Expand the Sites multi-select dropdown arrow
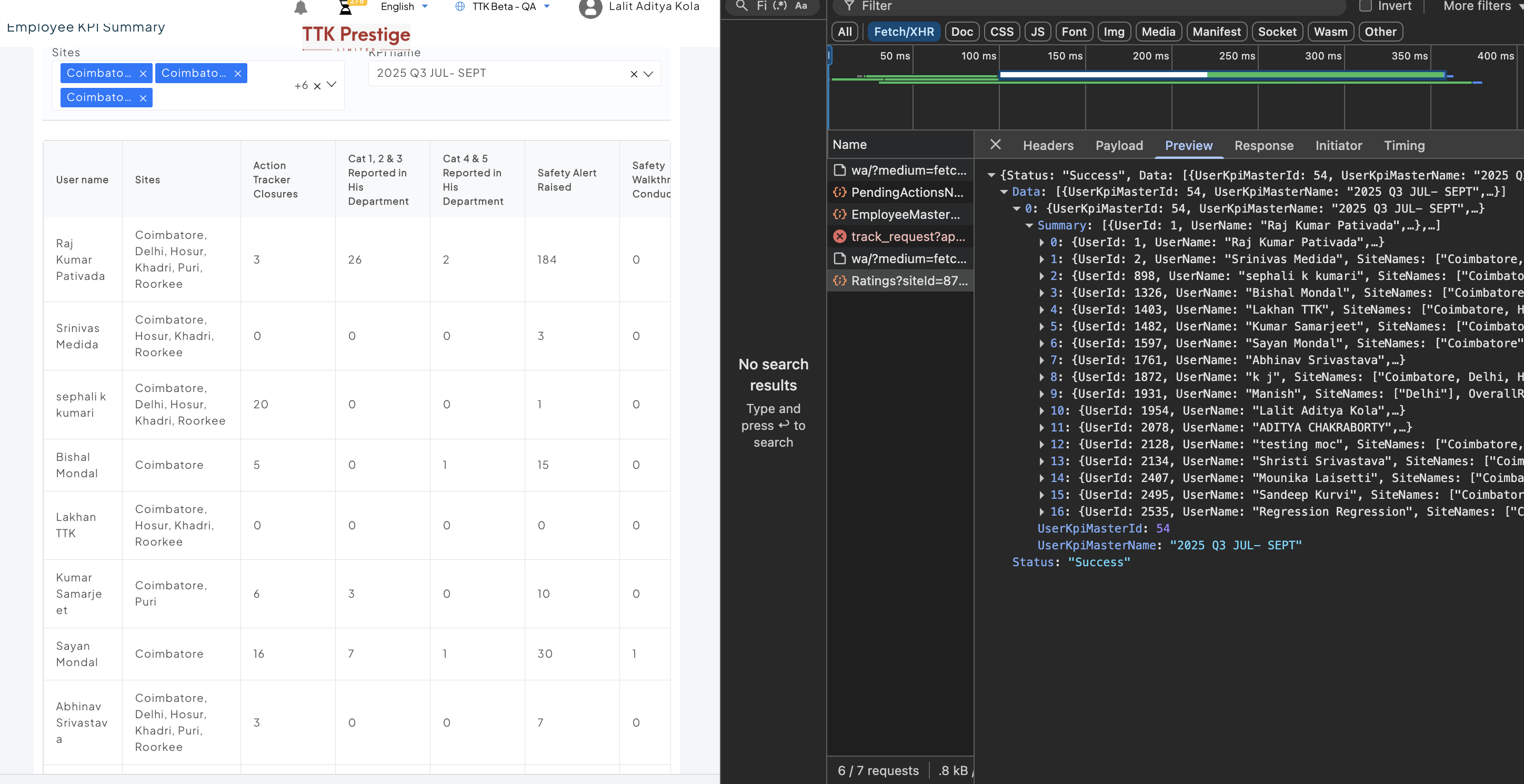 click(332, 85)
